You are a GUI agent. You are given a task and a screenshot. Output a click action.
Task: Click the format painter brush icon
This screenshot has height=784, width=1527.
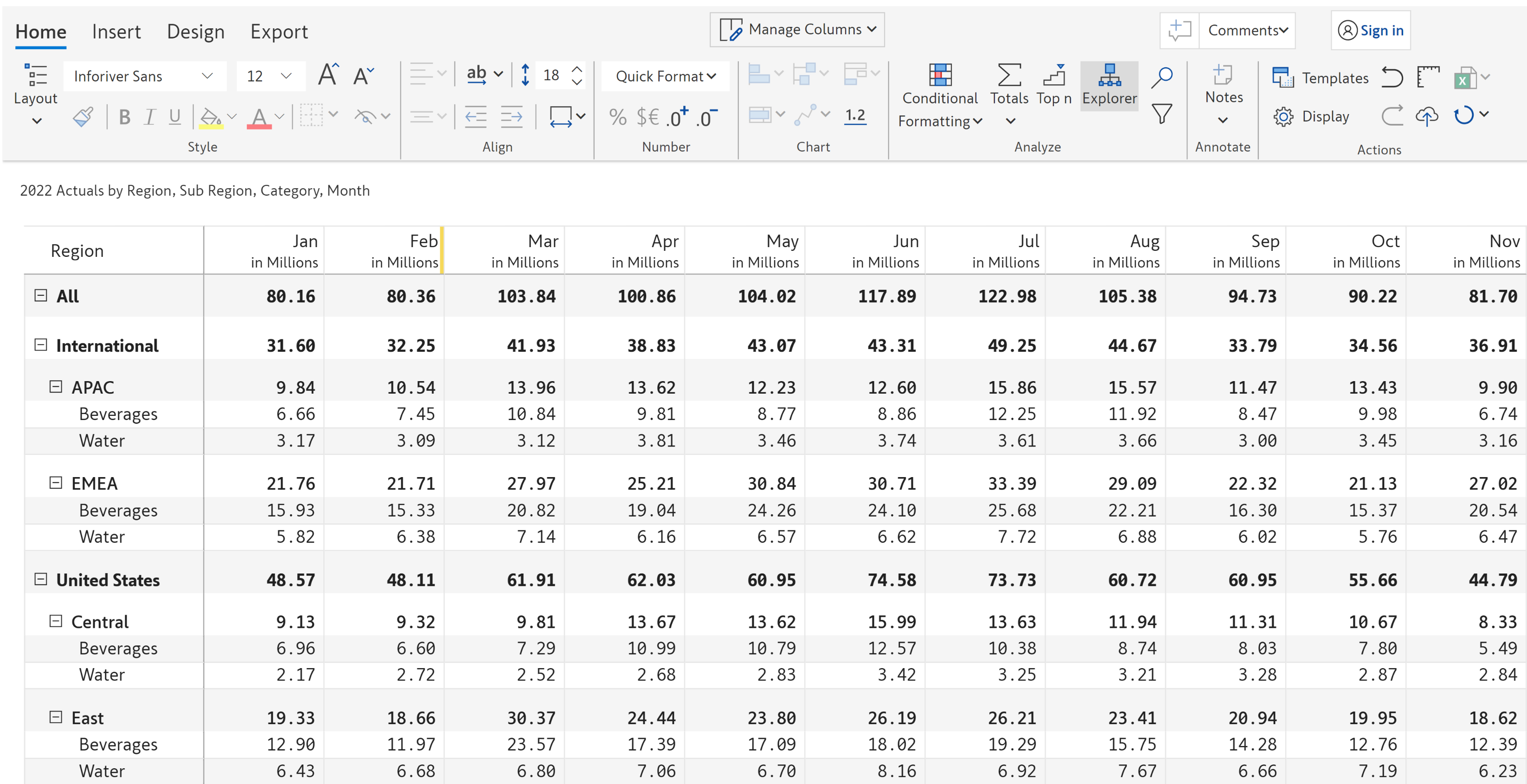pyautogui.click(x=83, y=117)
